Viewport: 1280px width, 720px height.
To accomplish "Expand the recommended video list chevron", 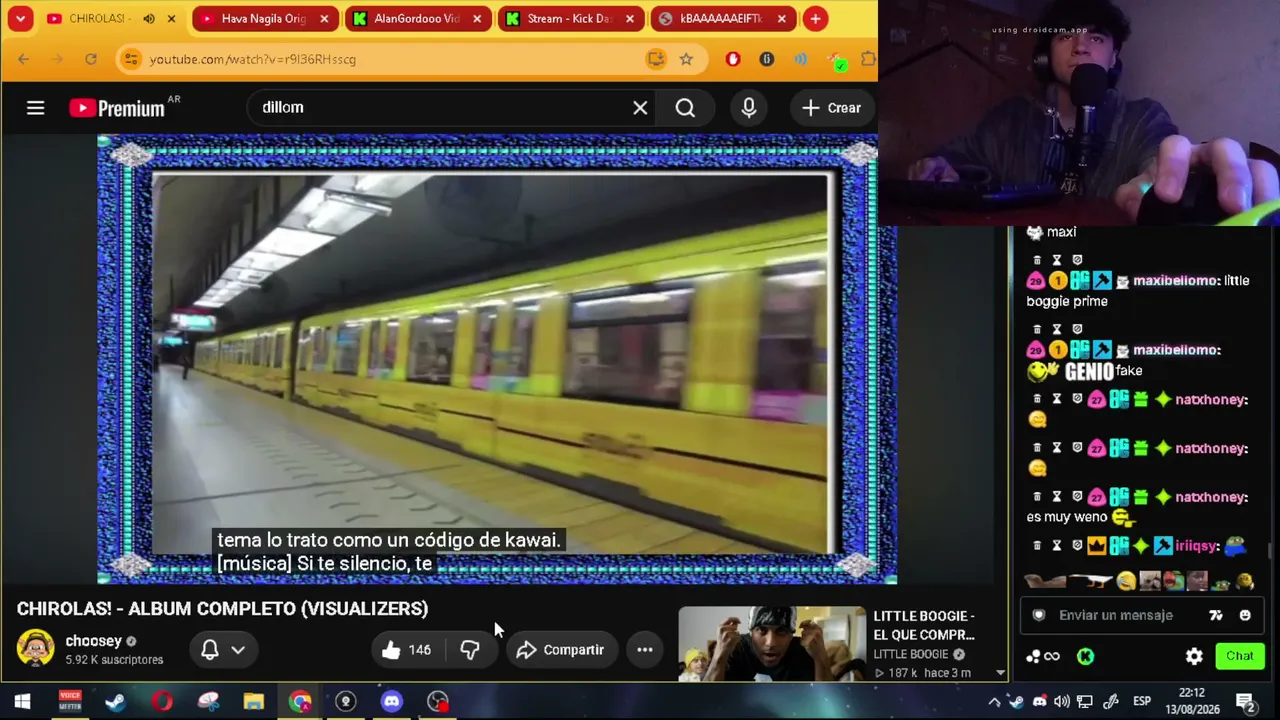I will coord(1000,673).
